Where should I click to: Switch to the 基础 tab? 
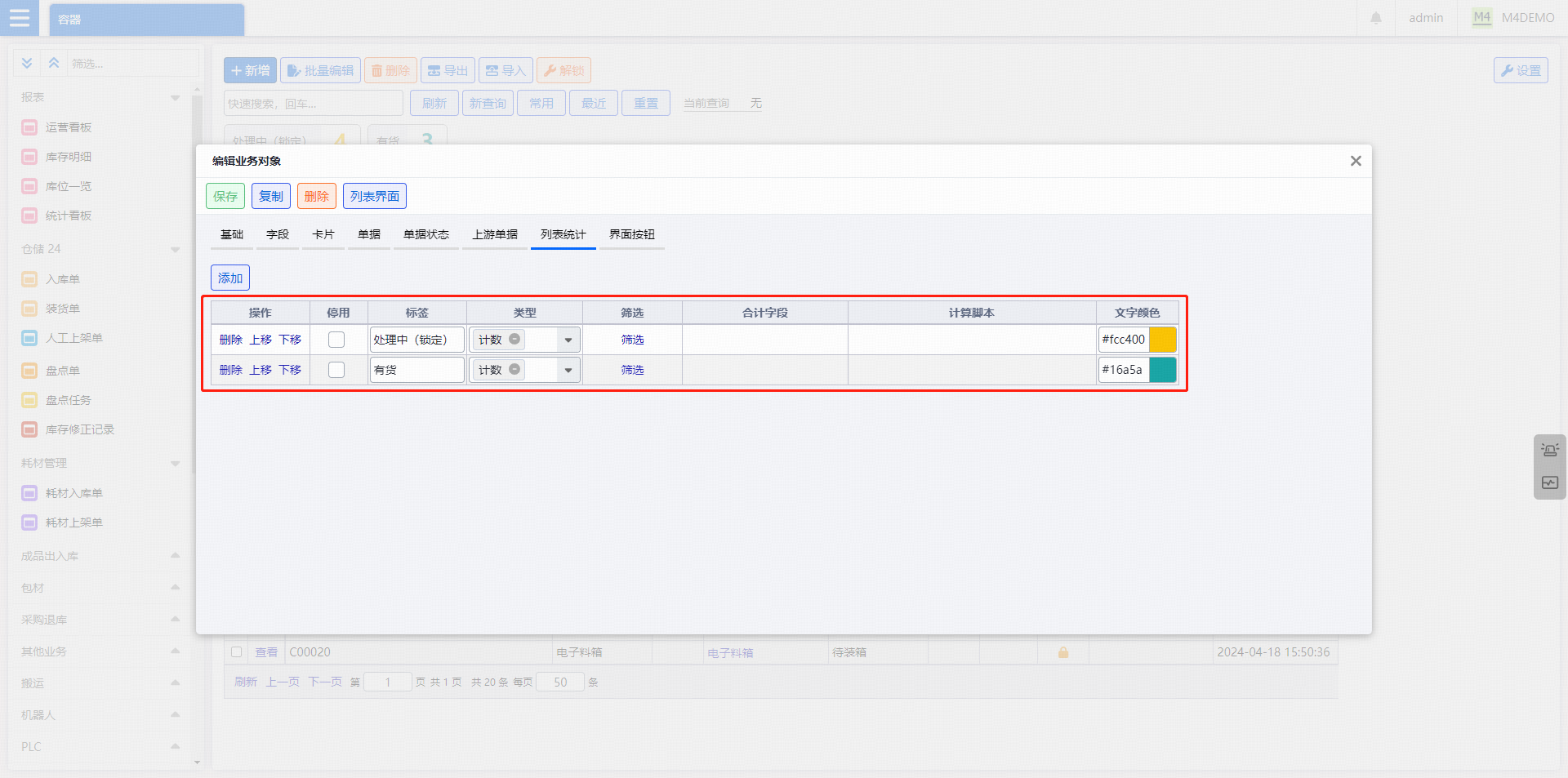[x=232, y=234]
